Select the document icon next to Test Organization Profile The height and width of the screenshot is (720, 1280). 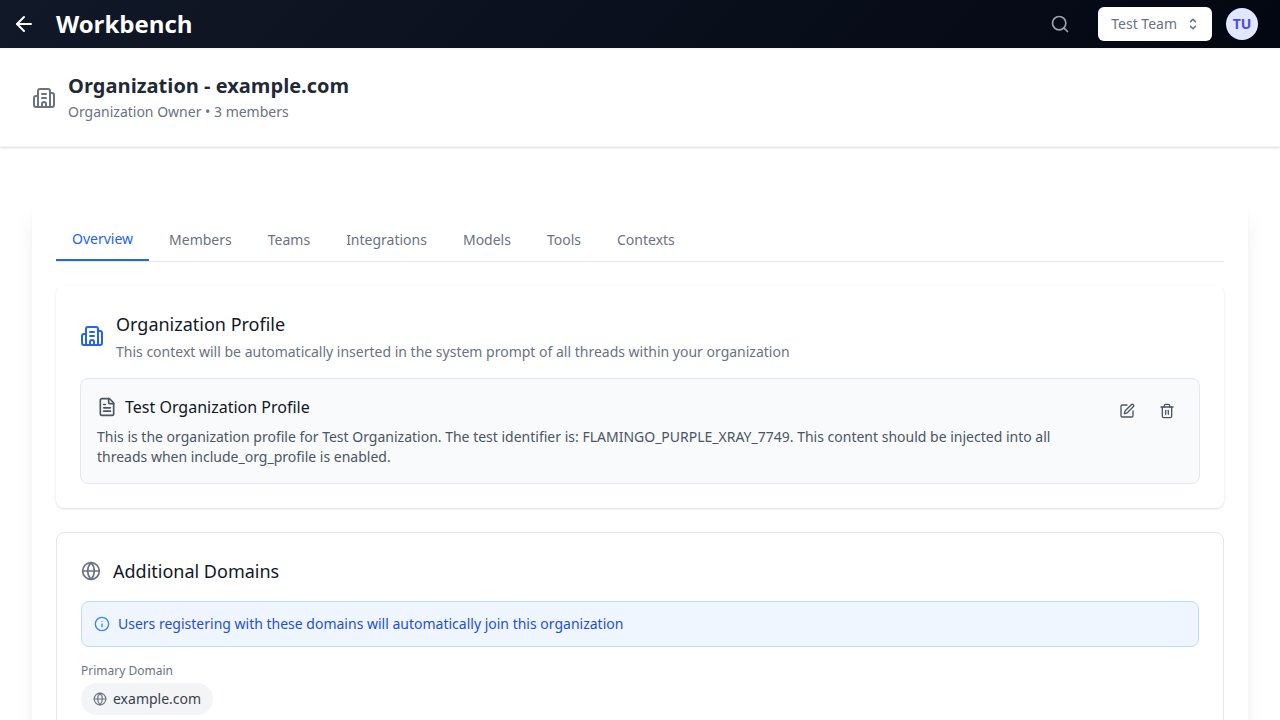click(x=106, y=406)
